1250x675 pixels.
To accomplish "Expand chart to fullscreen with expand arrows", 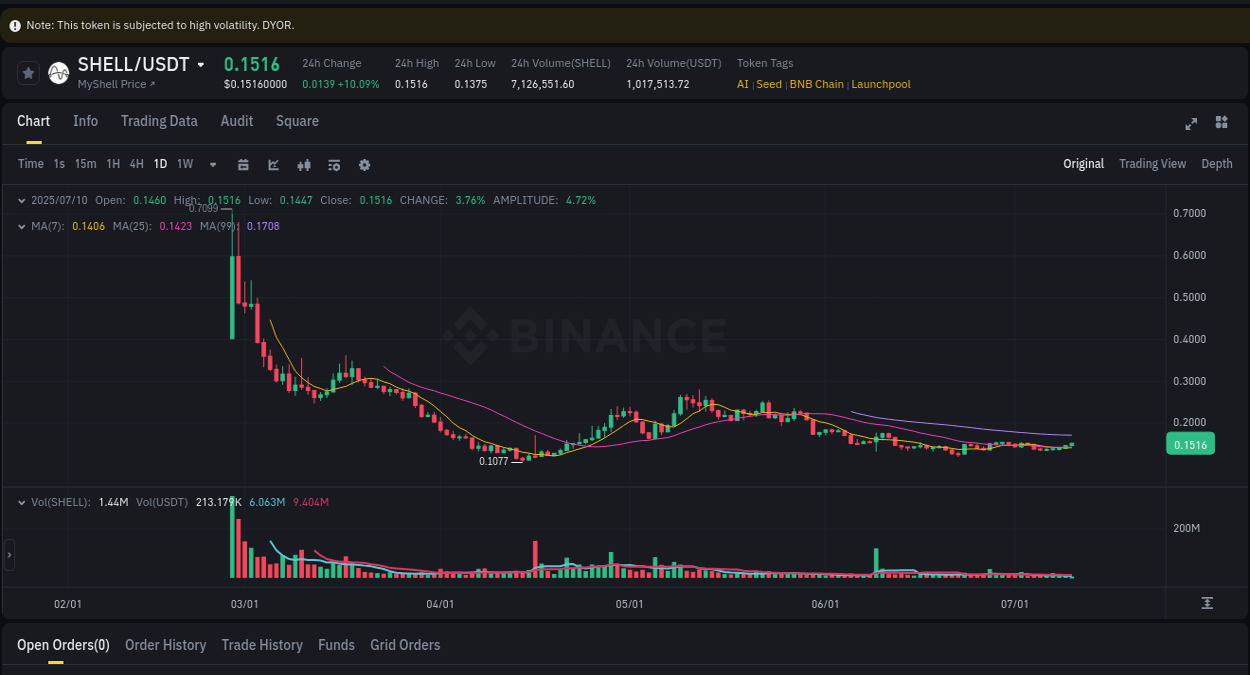I will 1191,122.
